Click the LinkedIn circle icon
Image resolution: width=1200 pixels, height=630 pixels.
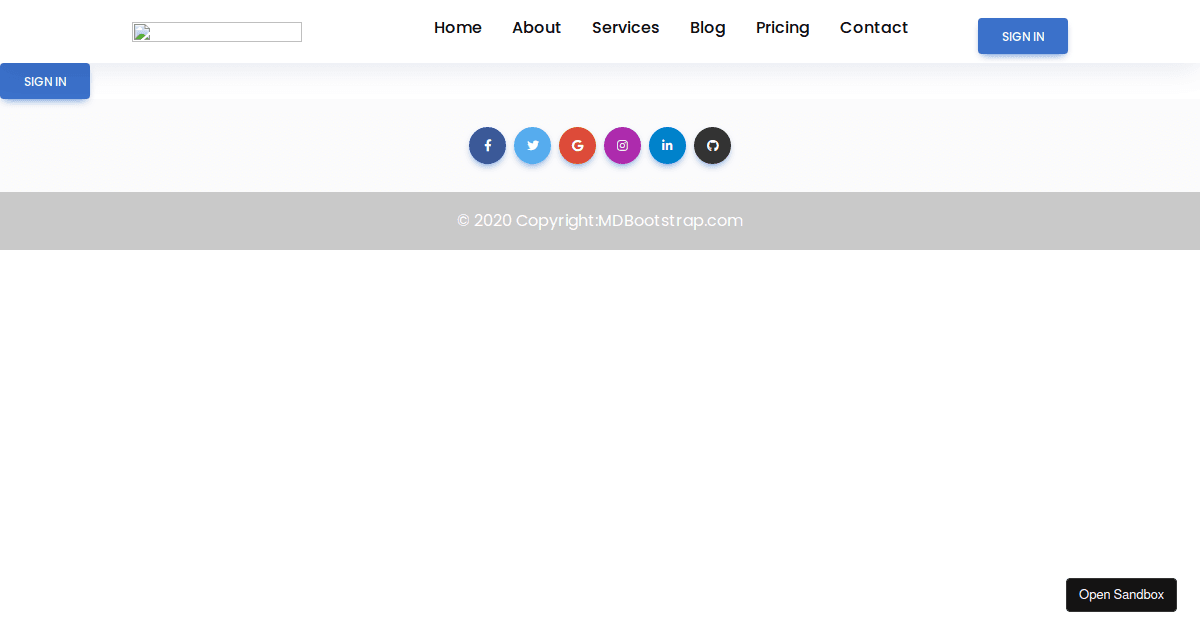[667, 146]
